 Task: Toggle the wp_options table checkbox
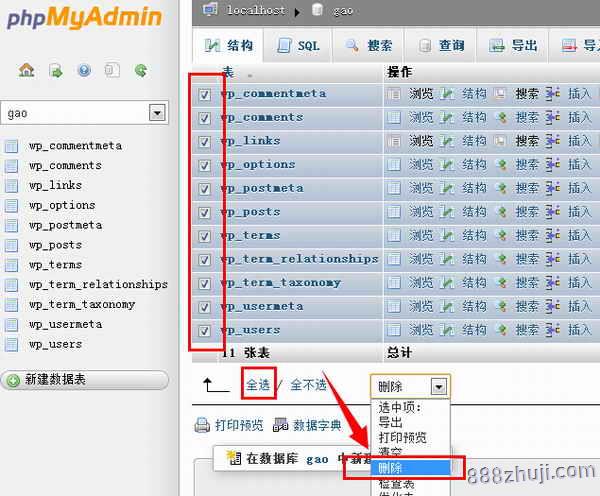pyautogui.click(x=204, y=165)
